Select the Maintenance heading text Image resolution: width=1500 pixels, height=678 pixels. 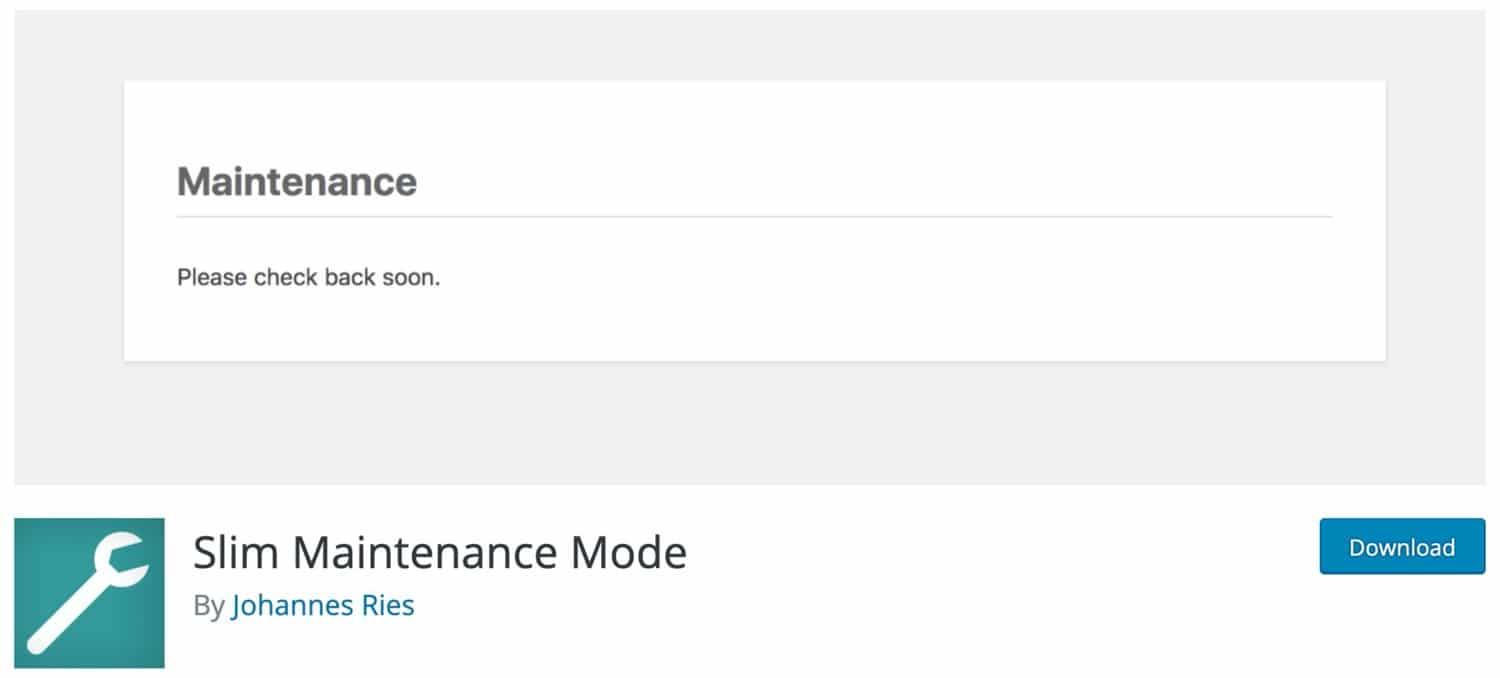[297, 181]
